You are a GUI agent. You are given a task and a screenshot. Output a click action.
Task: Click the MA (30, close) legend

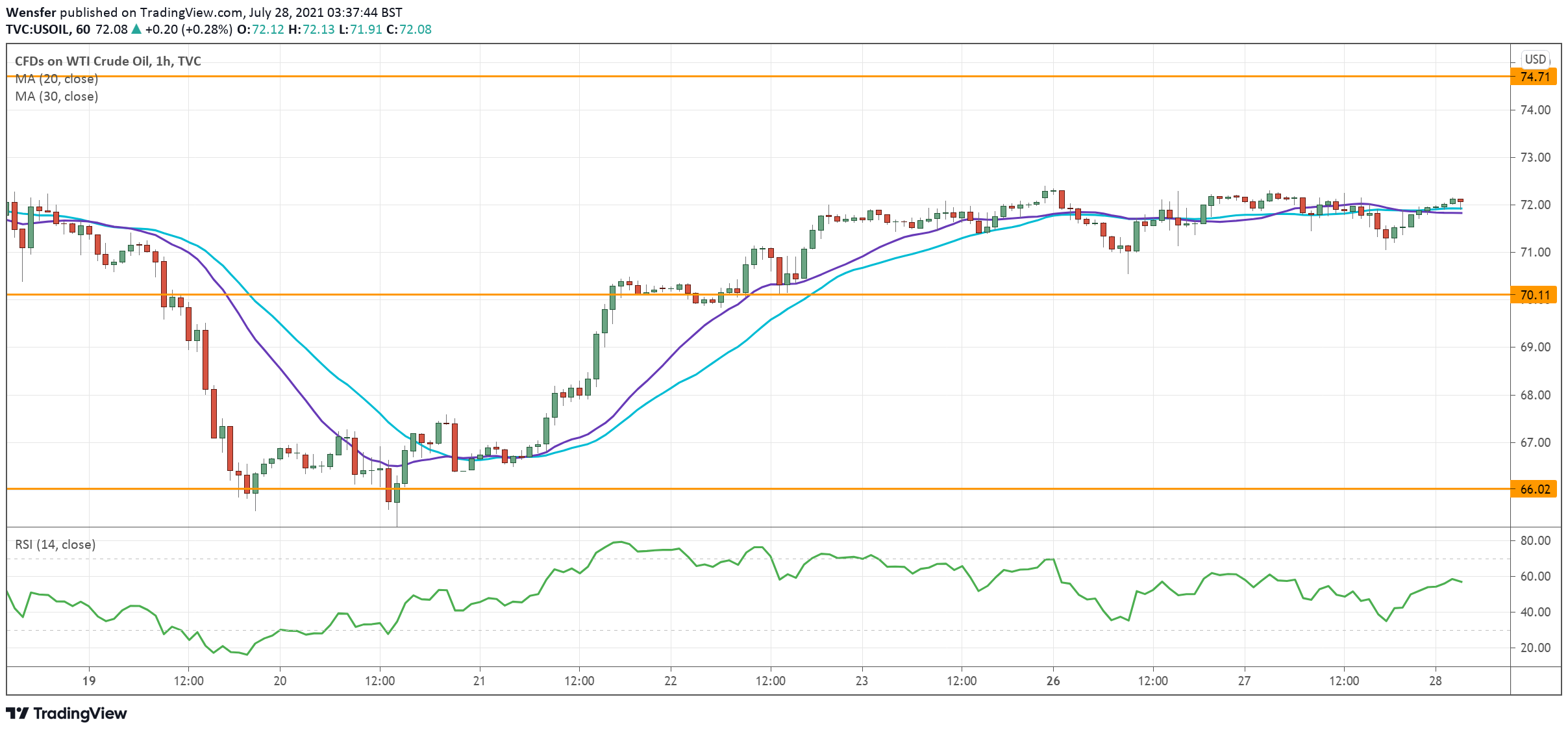pos(56,96)
